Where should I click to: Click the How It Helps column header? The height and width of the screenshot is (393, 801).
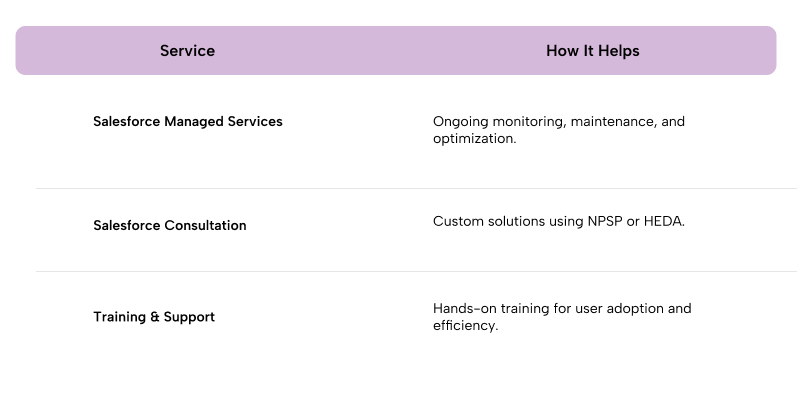coord(593,51)
